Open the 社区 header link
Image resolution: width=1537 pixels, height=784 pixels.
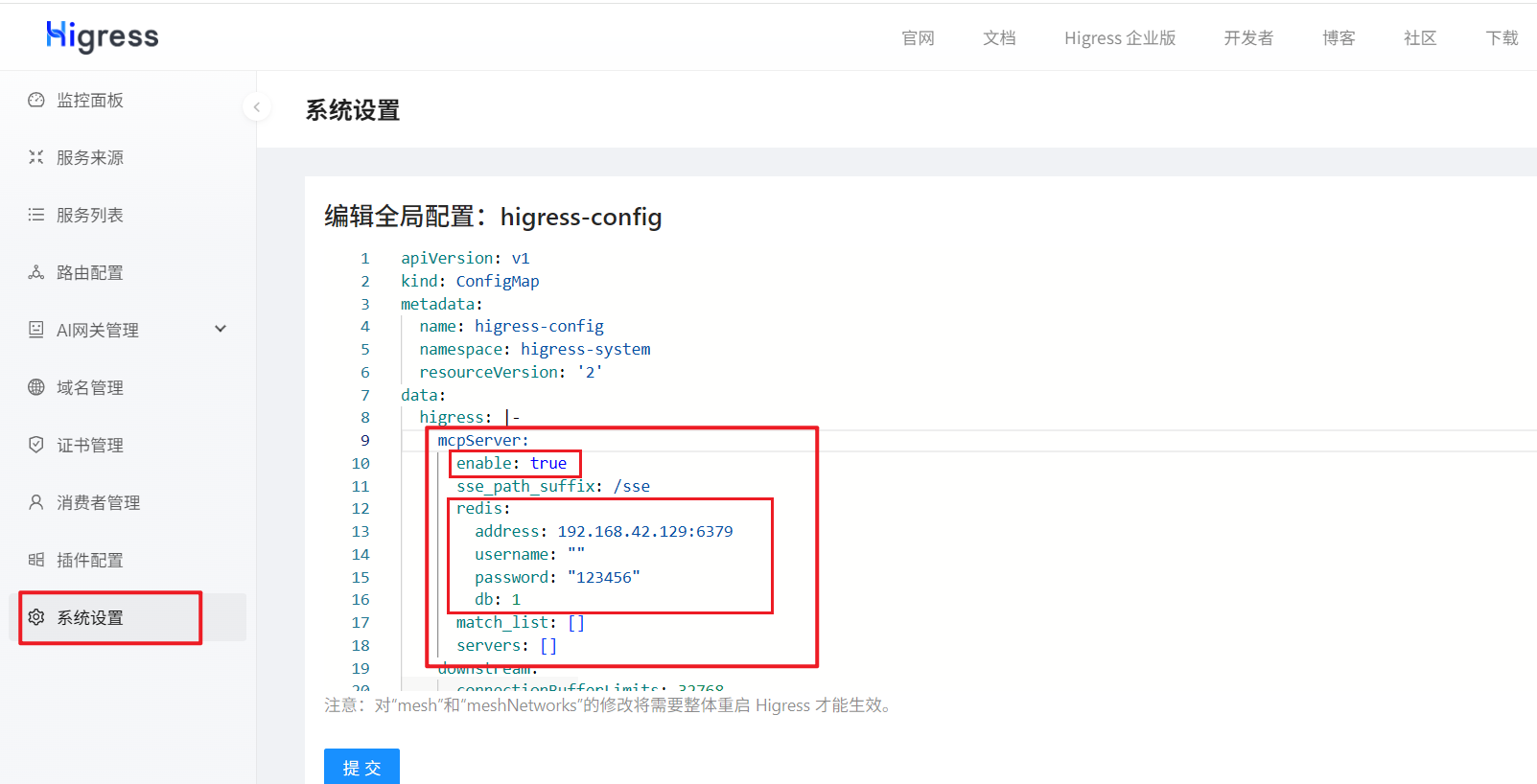(x=1420, y=38)
